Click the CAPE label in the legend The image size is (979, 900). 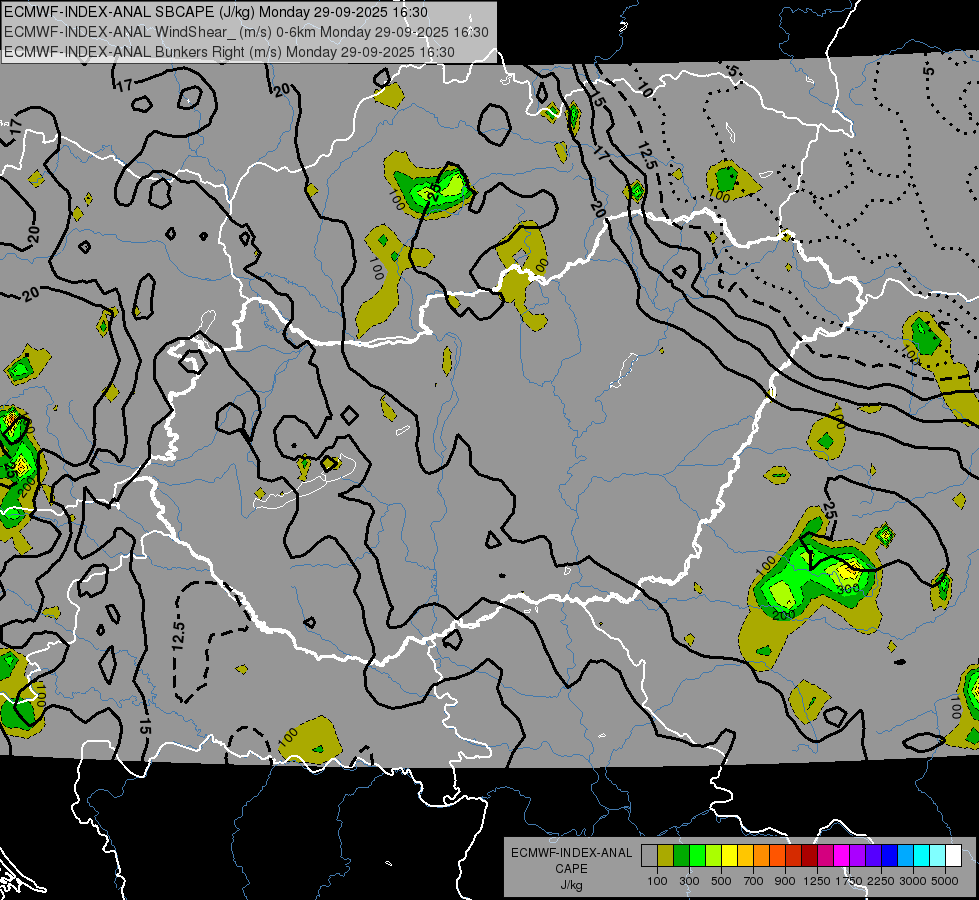[x=571, y=869]
